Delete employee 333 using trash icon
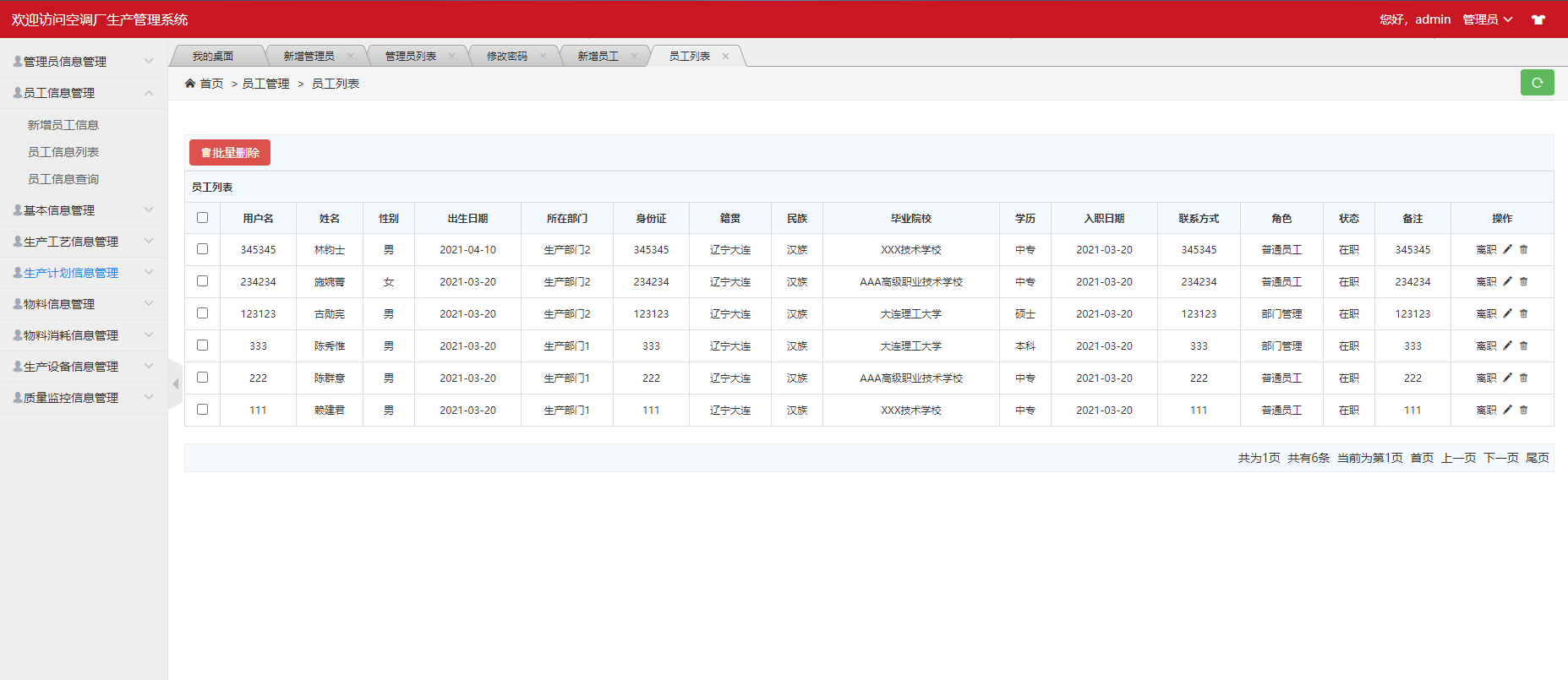 (x=1524, y=345)
